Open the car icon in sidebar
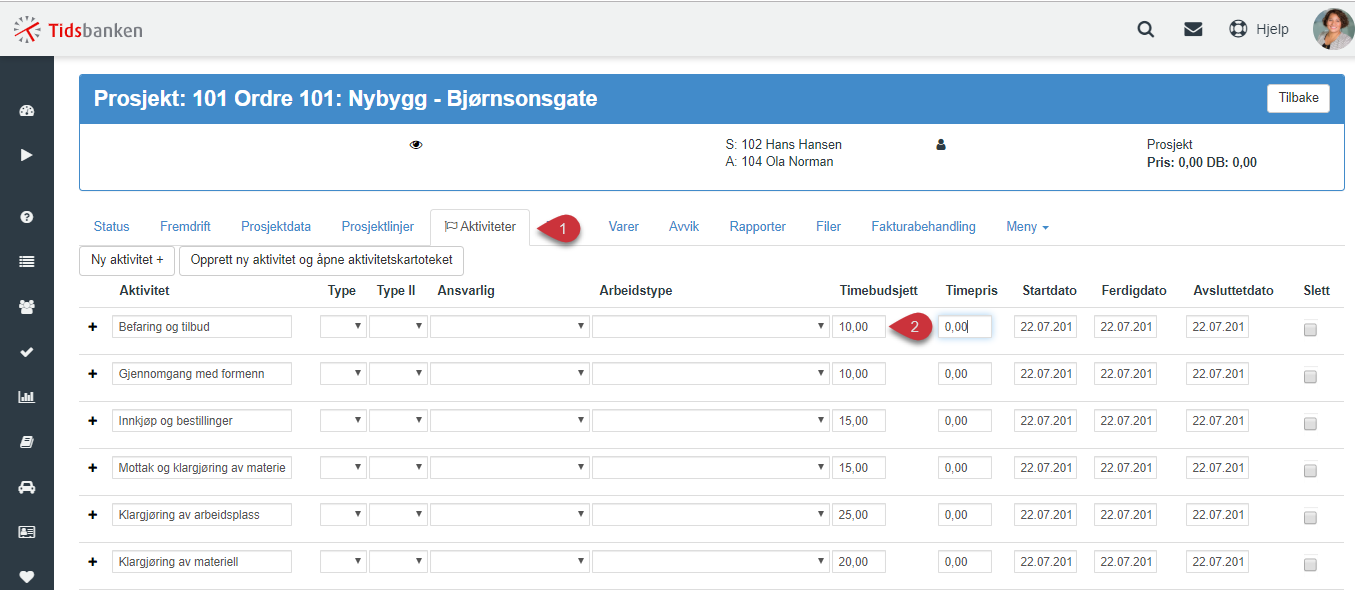1355x590 pixels. pyautogui.click(x=27, y=487)
